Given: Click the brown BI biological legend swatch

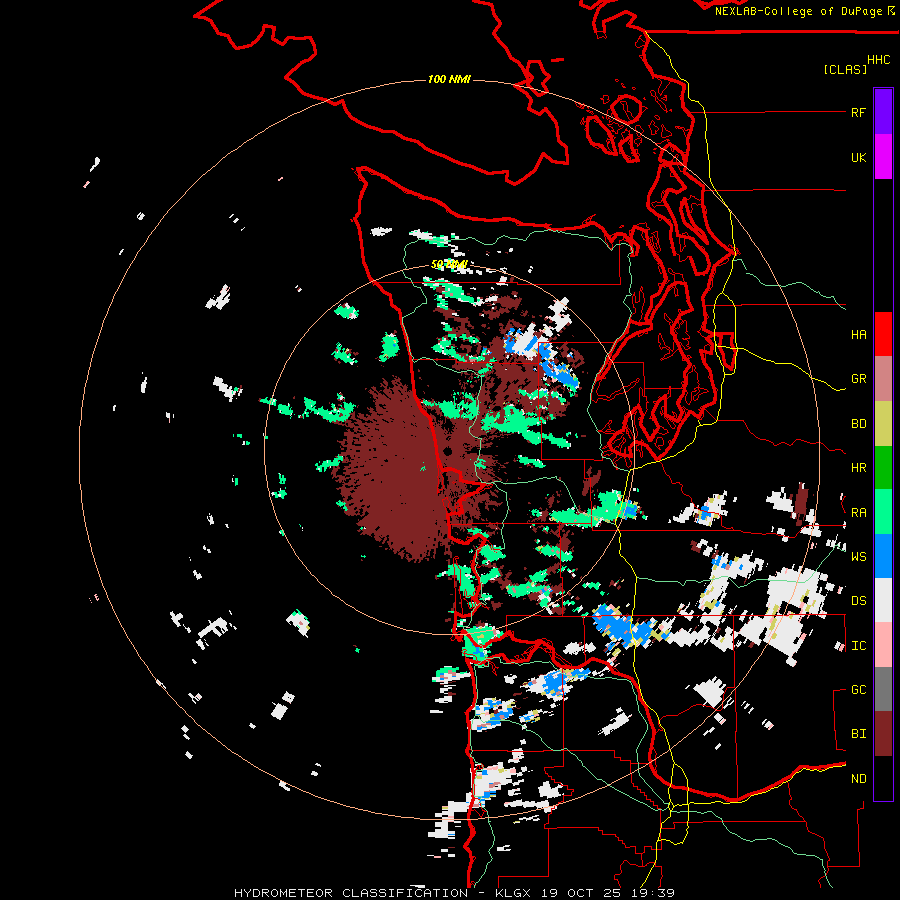Looking at the screenshot, I should pyautogui.click(x=883, y=734).
